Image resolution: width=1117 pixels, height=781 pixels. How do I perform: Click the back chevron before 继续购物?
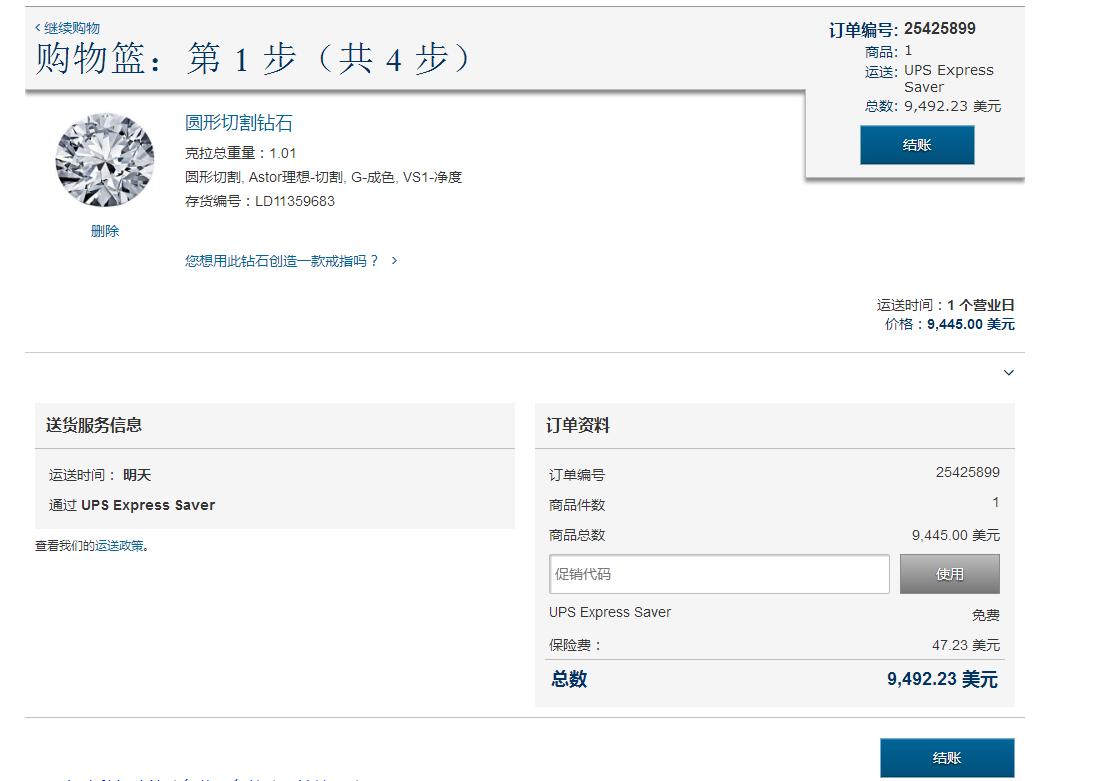[x=36, y=28]
